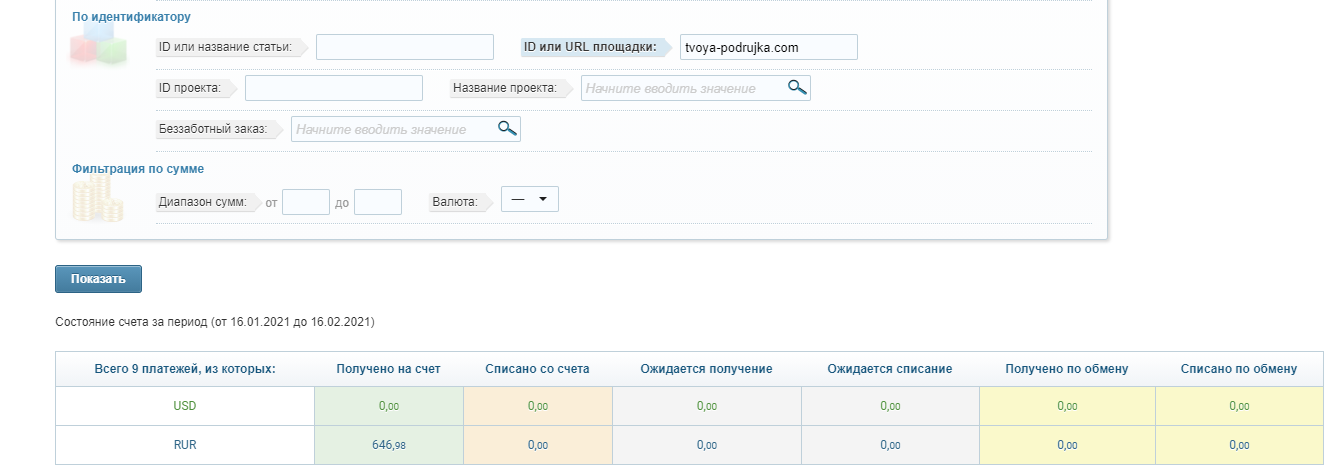Open the Валюта currency dropdown
1332x465 pixels.
click(529, 200)
